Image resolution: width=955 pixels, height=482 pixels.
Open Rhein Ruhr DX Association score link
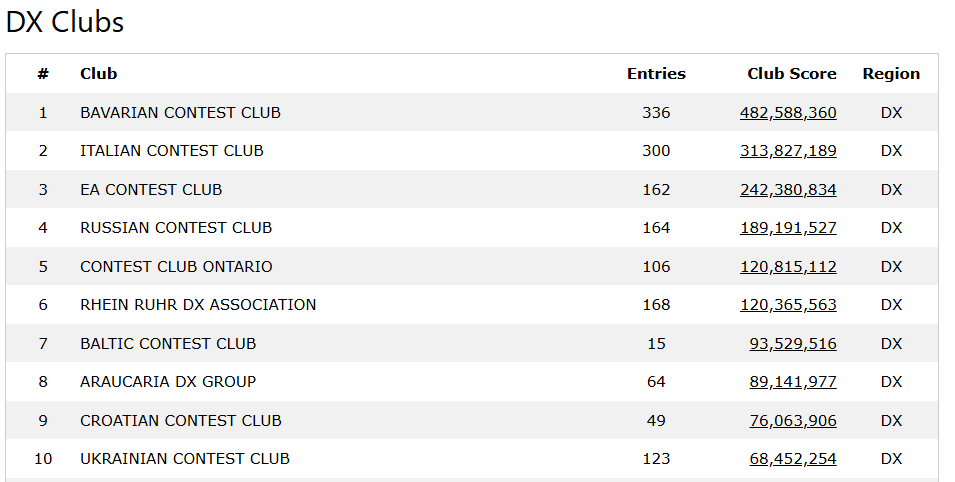tap(788, 305)
